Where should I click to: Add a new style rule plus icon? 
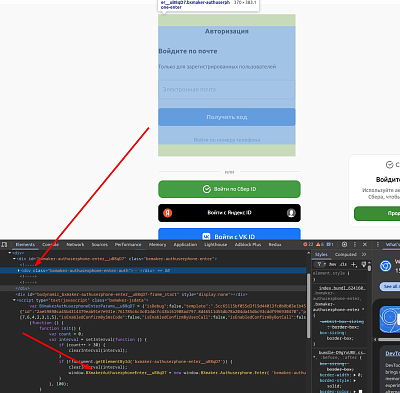tap(354, 264)
